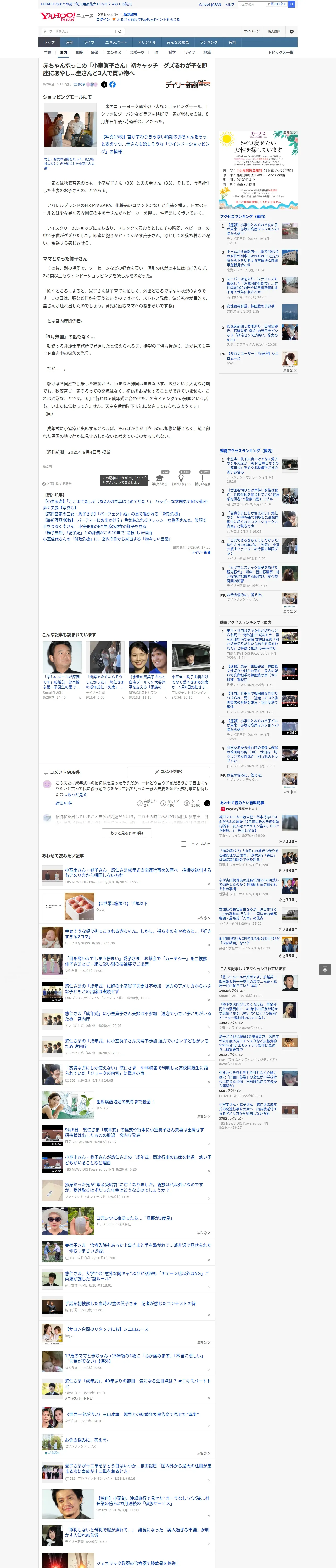Open the 【写真15枚】 photo gallery link
This screenshot has width=336, height=1568.
155,144
